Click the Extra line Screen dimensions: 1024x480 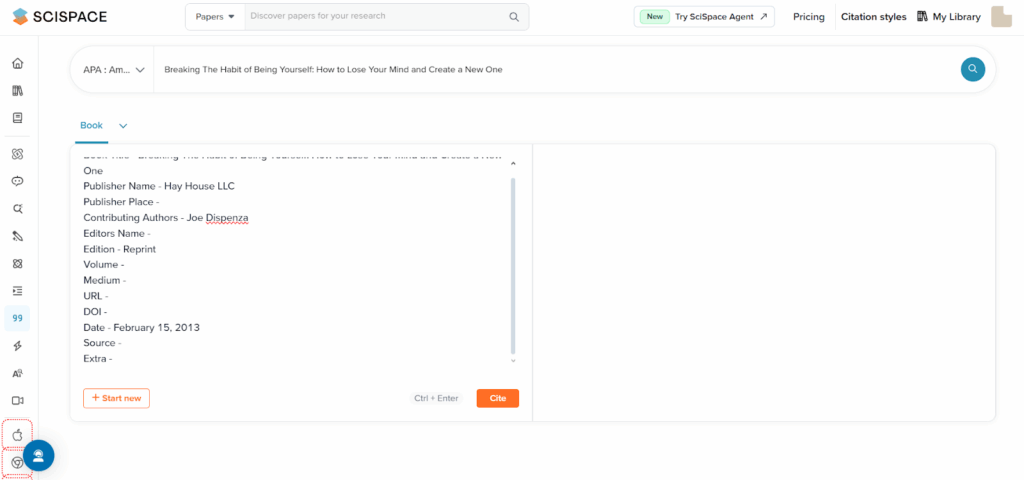(x=98, y=359)
